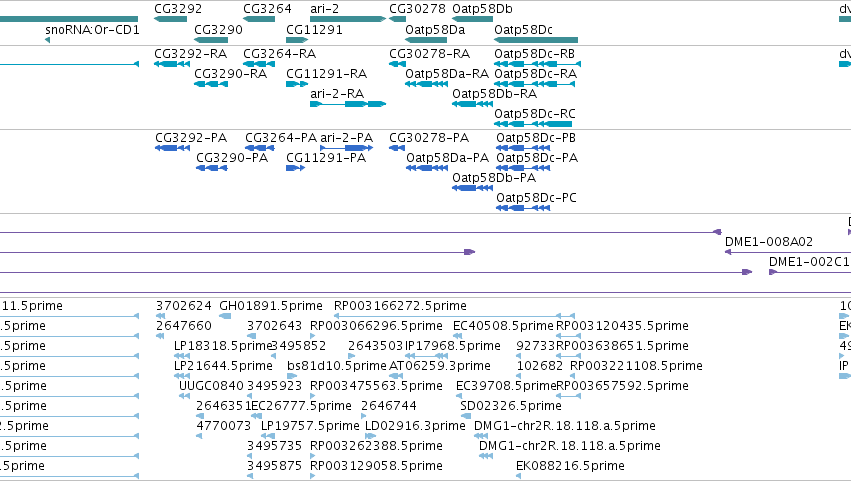Select the CG11291 gene label
851x481 pixels.
314,29
